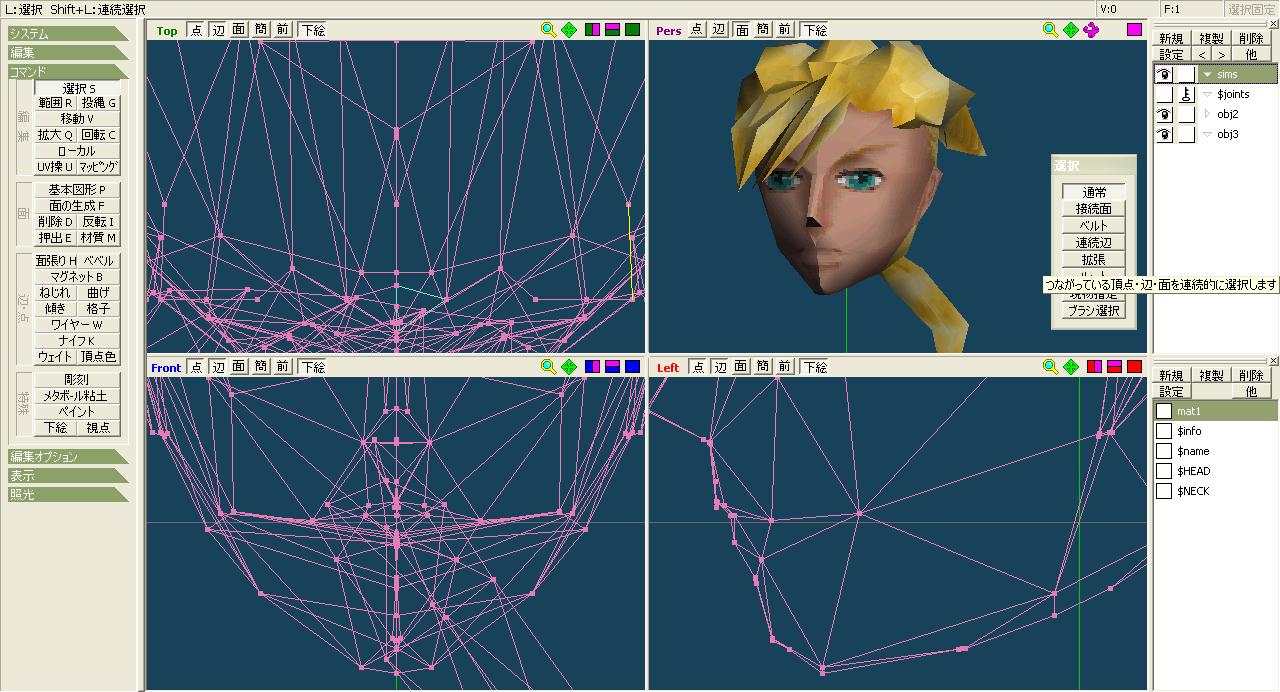Hide the obj3 object via eye icon
Viewport: 1280px width, 692px height.
pyautogui.click(x=1164, y=135)
